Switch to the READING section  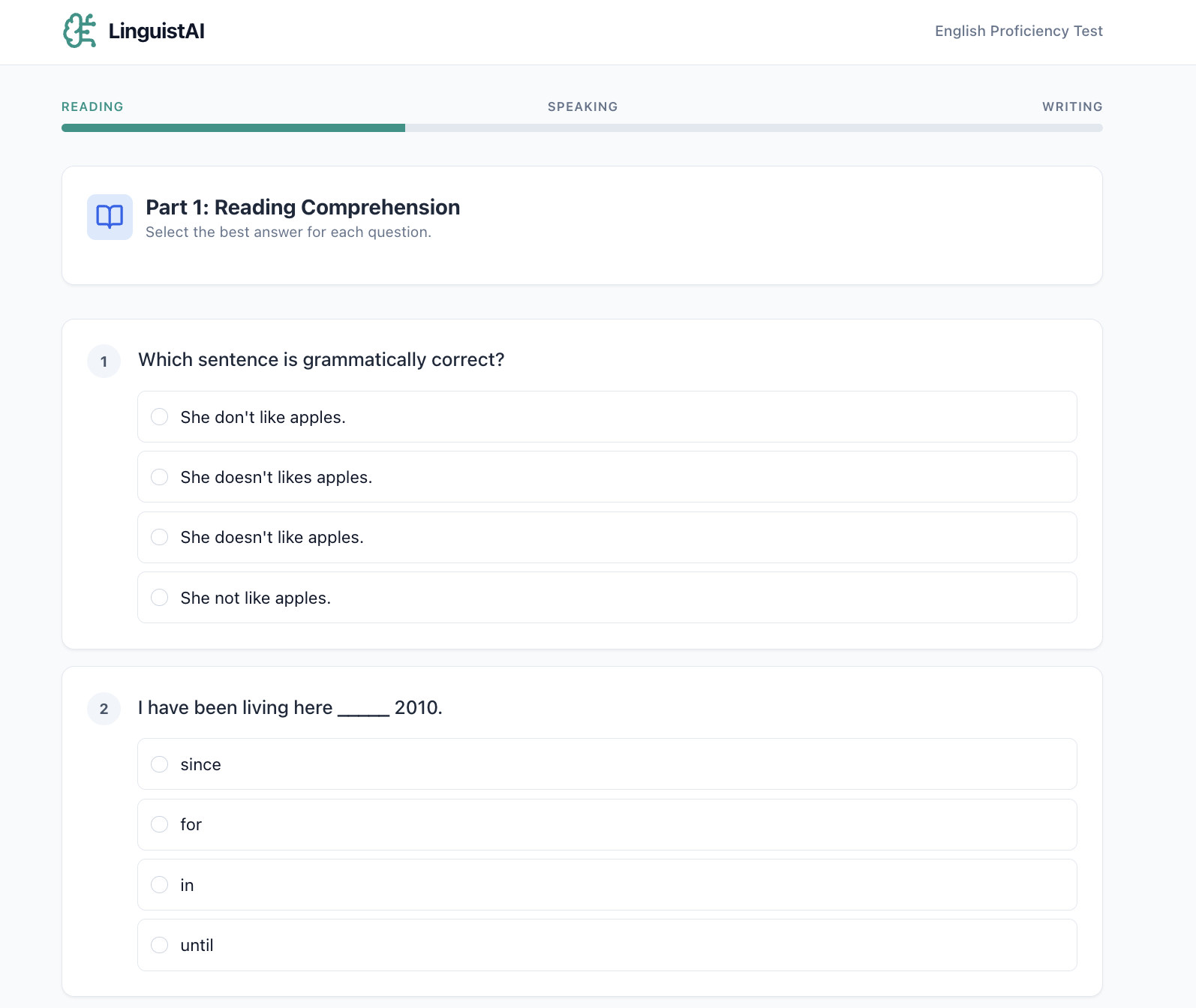(x=92, y=106)
